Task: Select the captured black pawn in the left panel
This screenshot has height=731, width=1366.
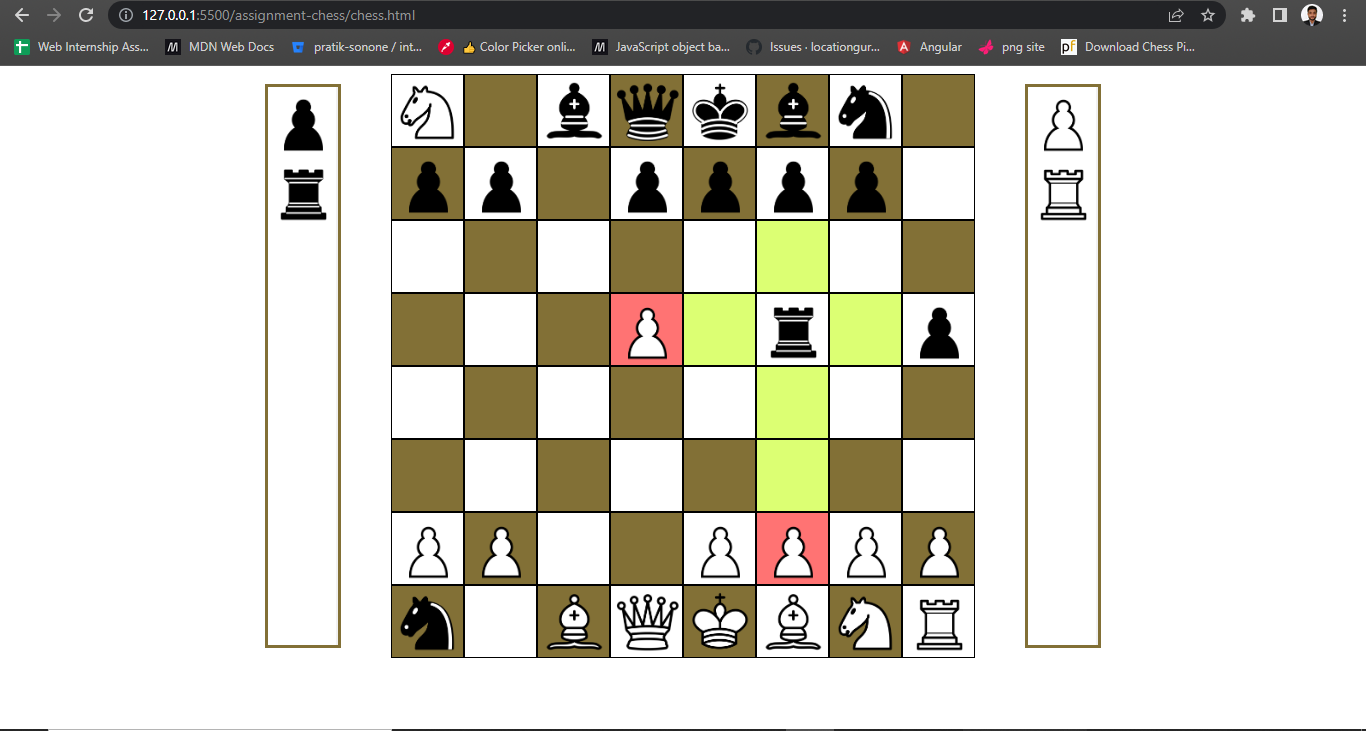Action: (303, 125)
